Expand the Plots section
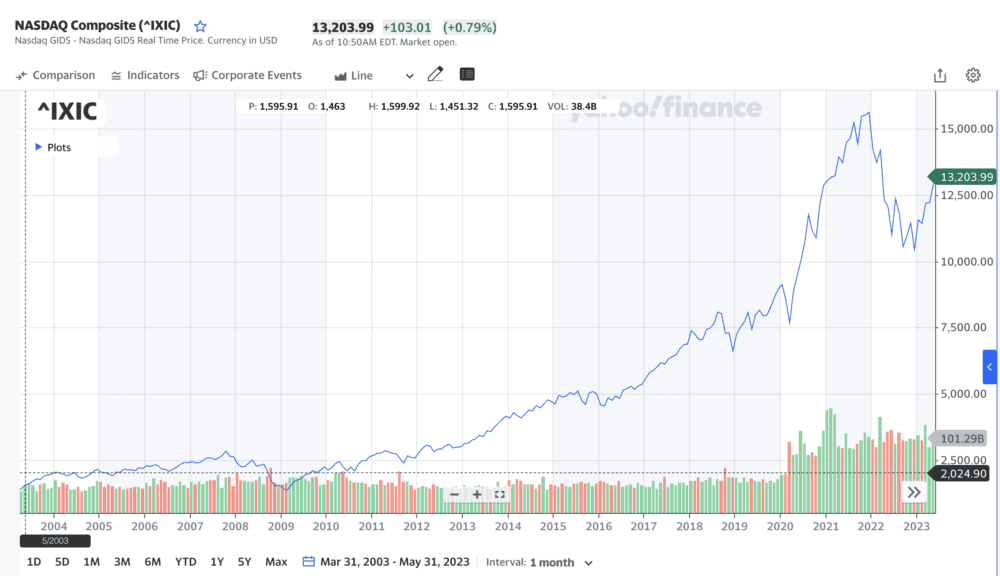The image size is (1000, 576). (x=40, y=146)
